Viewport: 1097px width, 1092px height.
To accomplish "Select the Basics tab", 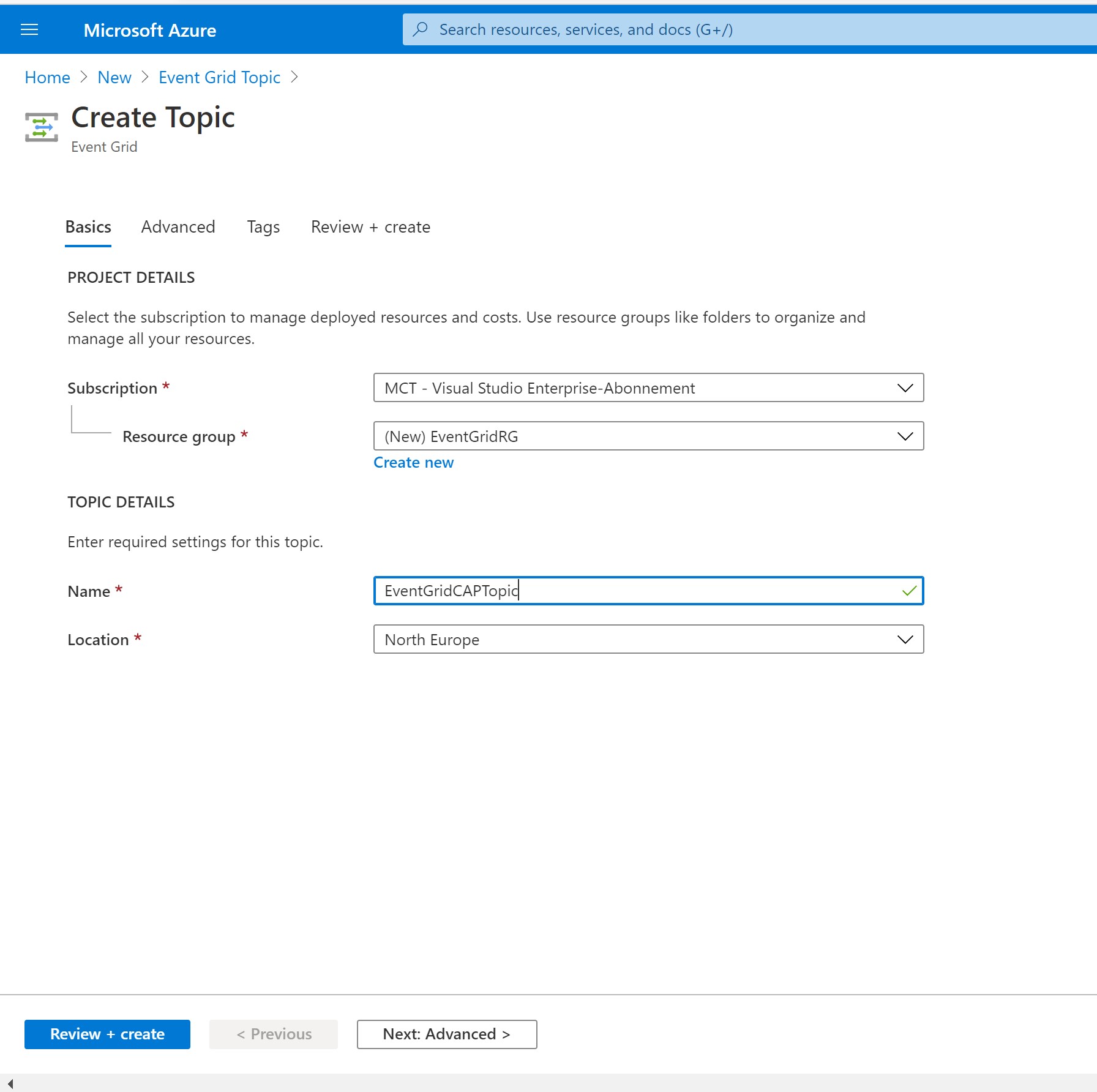I will click(x=88, y=227).
